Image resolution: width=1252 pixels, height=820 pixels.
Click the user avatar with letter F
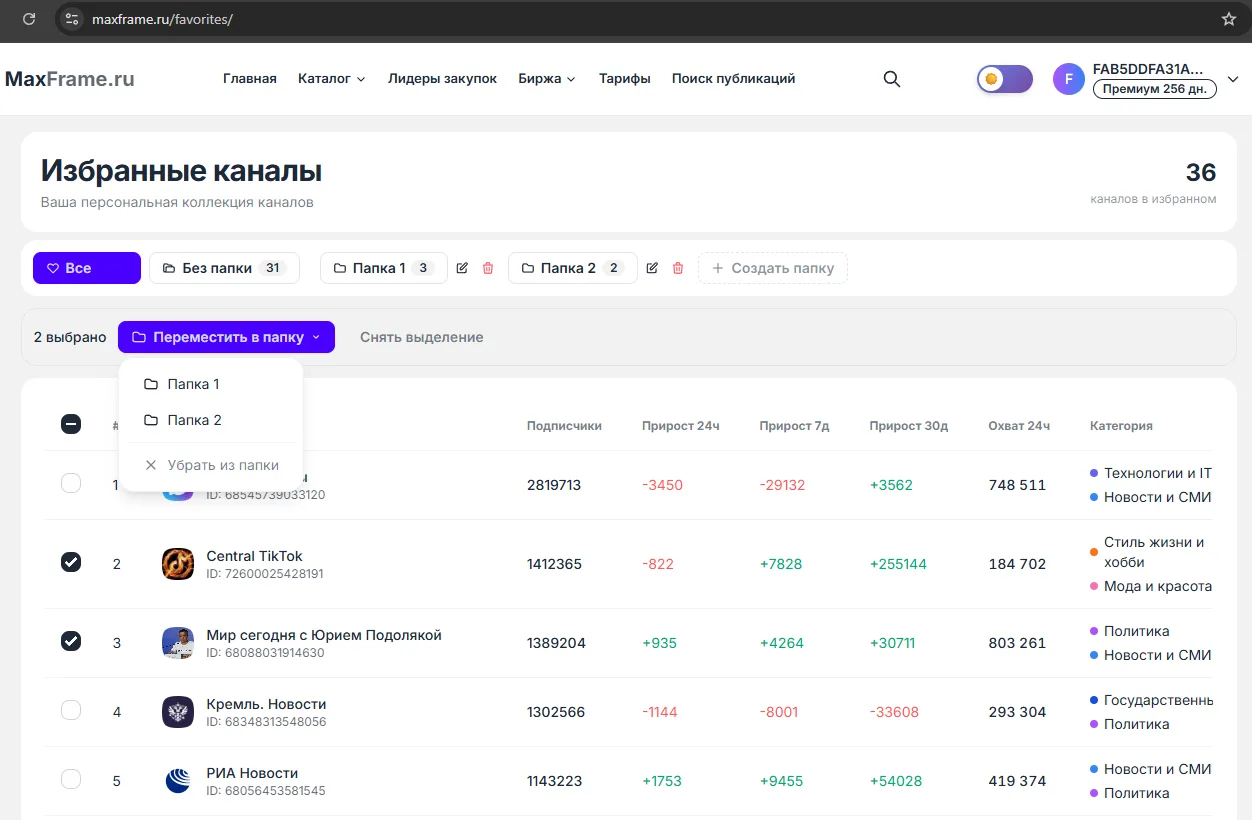(1069, 79)
